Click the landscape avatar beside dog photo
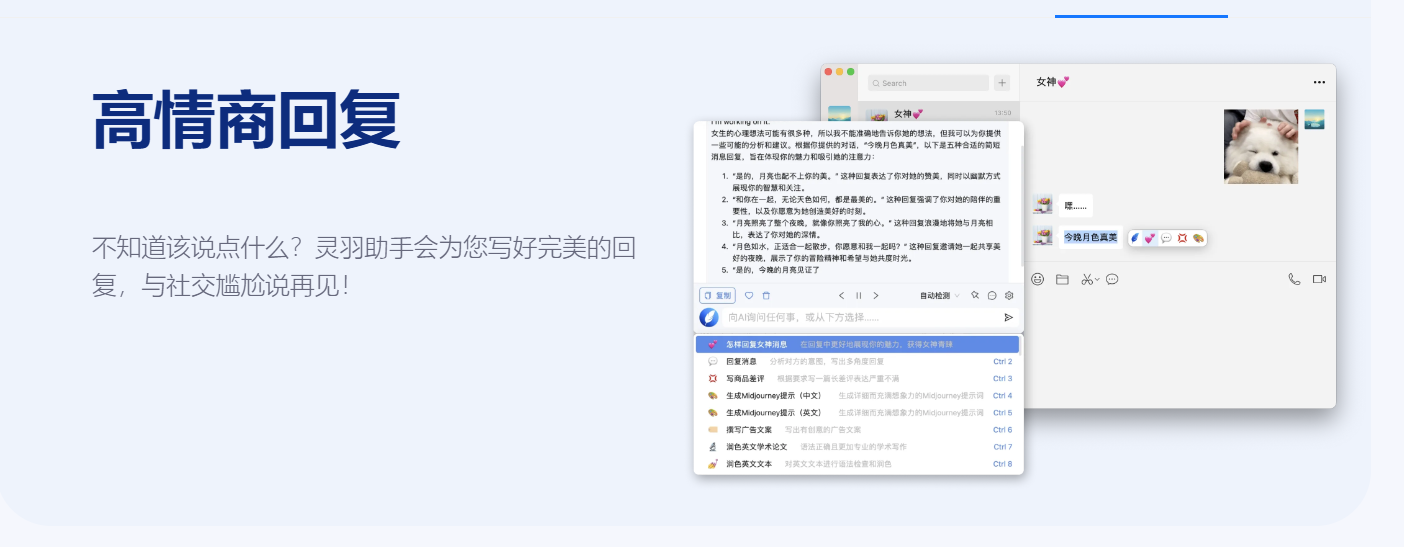The width and height of the screenshot is (1404, 547). (1315, 119)
